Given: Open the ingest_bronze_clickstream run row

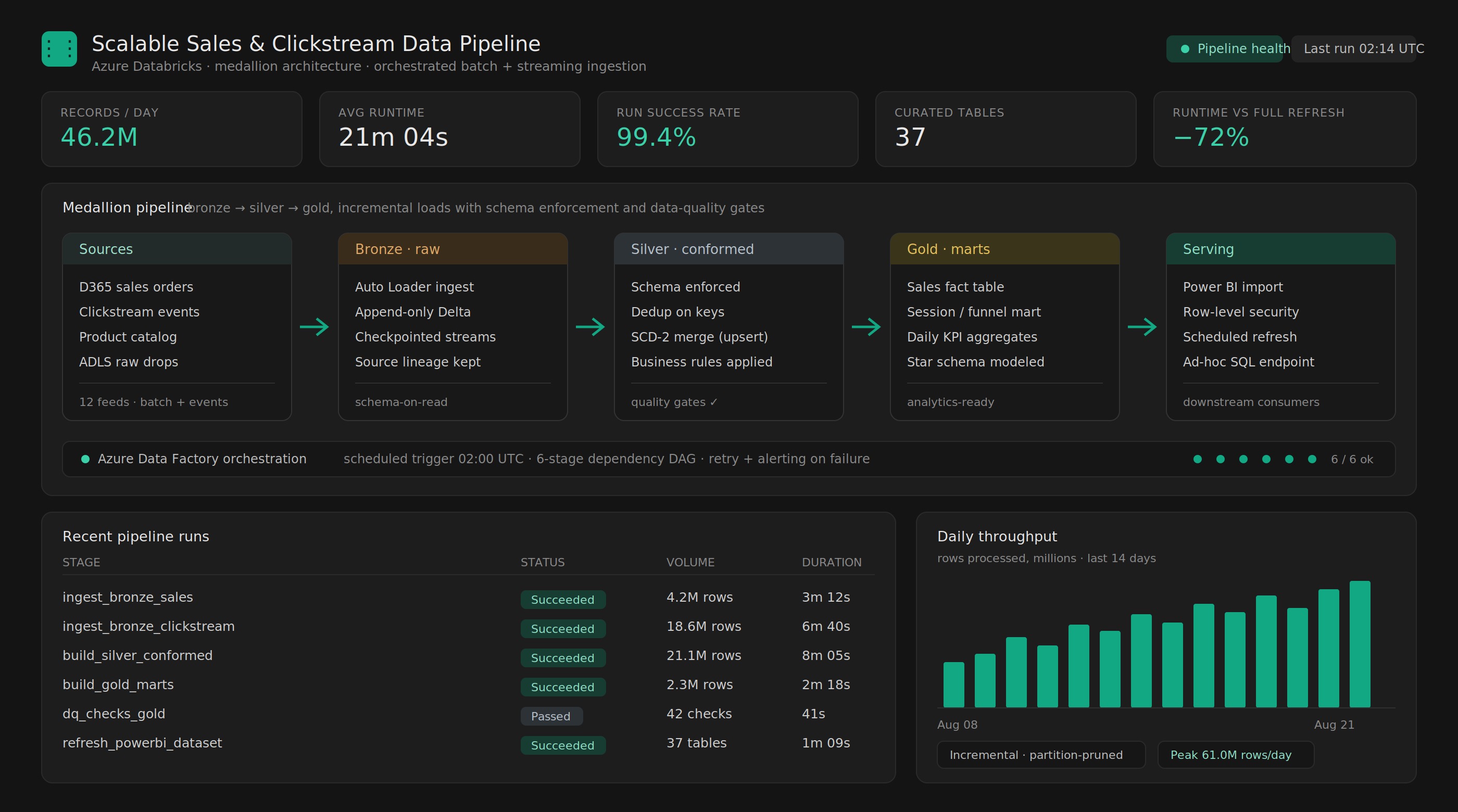Looking at the screenshot, I should pyautogui.click(x=469, y=627).
